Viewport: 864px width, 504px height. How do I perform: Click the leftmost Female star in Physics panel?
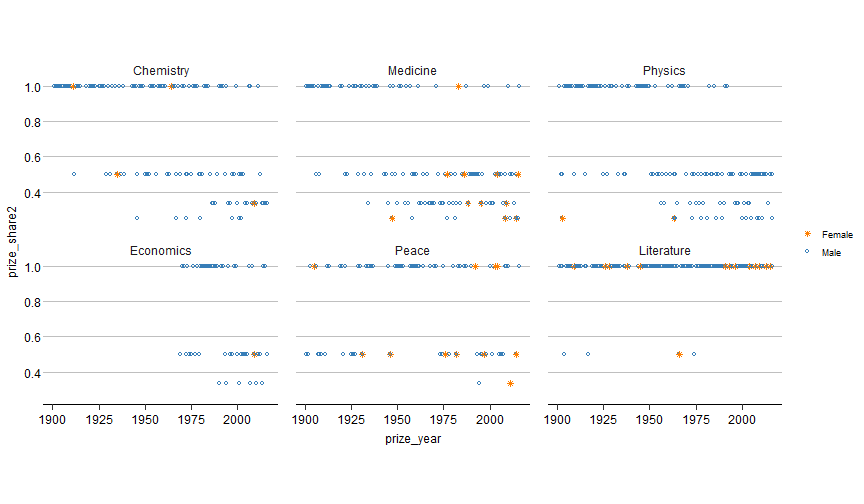562,218
